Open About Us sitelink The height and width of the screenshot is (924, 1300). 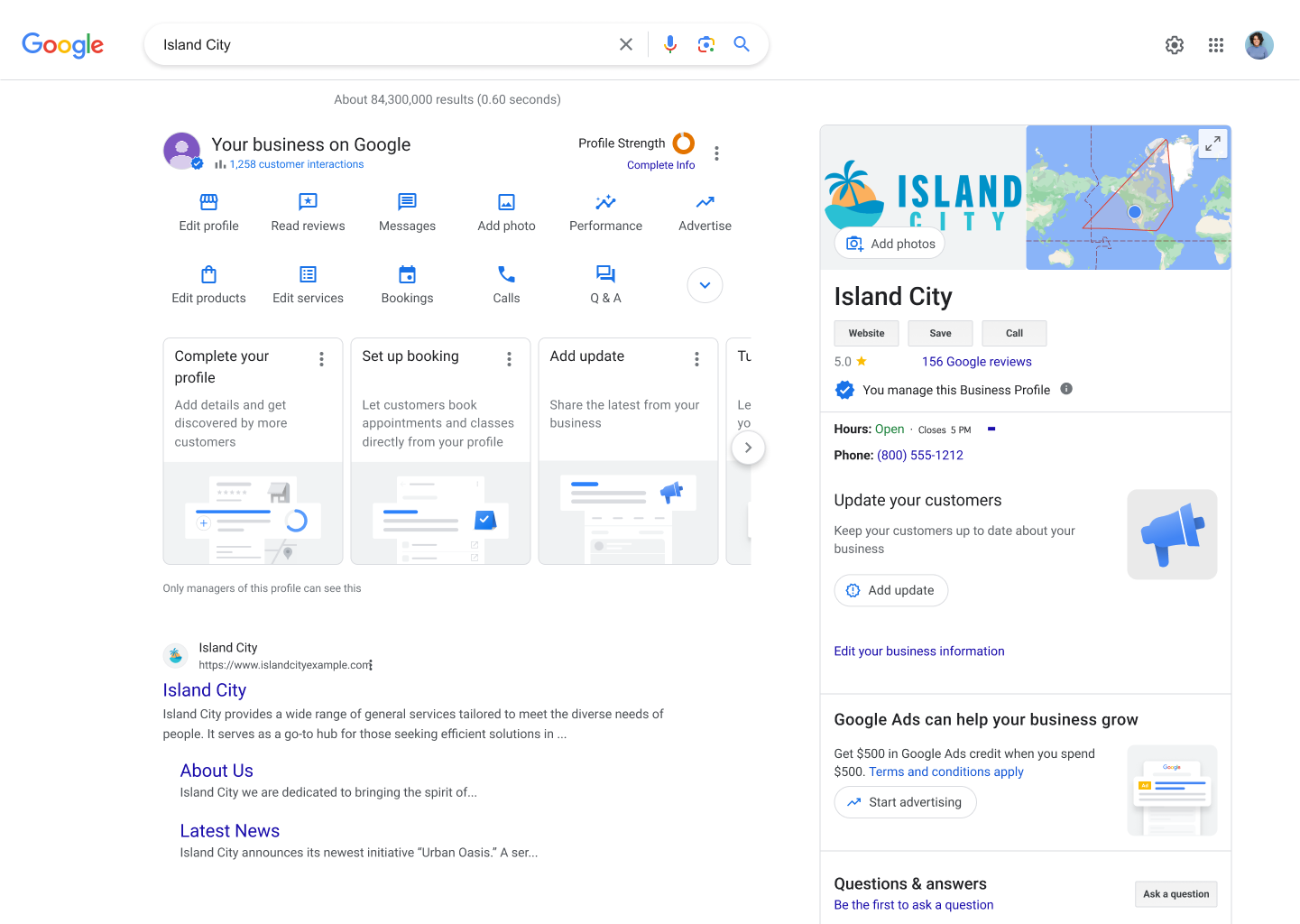coord(217,771)
